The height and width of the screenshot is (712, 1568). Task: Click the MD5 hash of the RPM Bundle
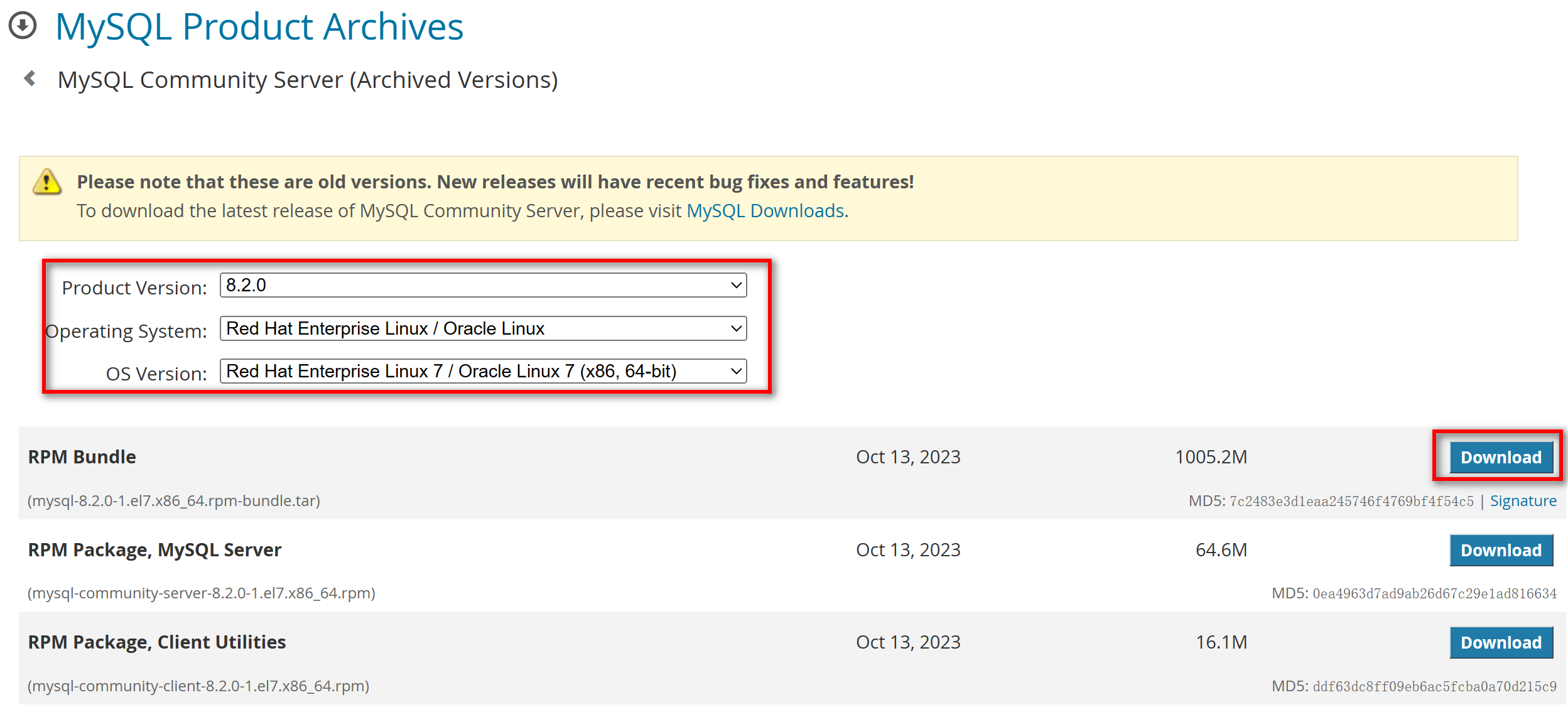point(1351,501)
